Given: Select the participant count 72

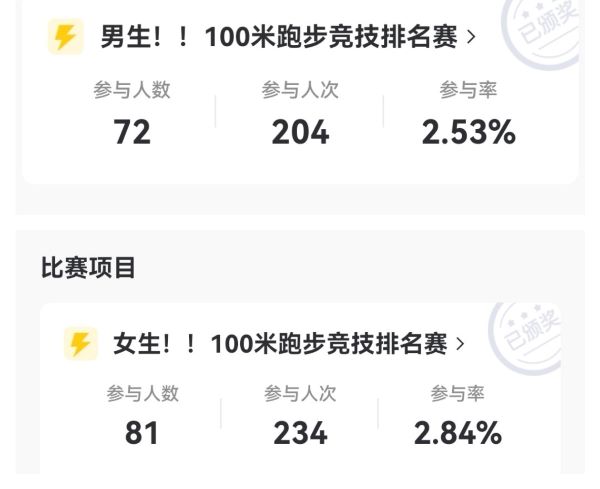Looking at the screenshot, I should 132,131.
